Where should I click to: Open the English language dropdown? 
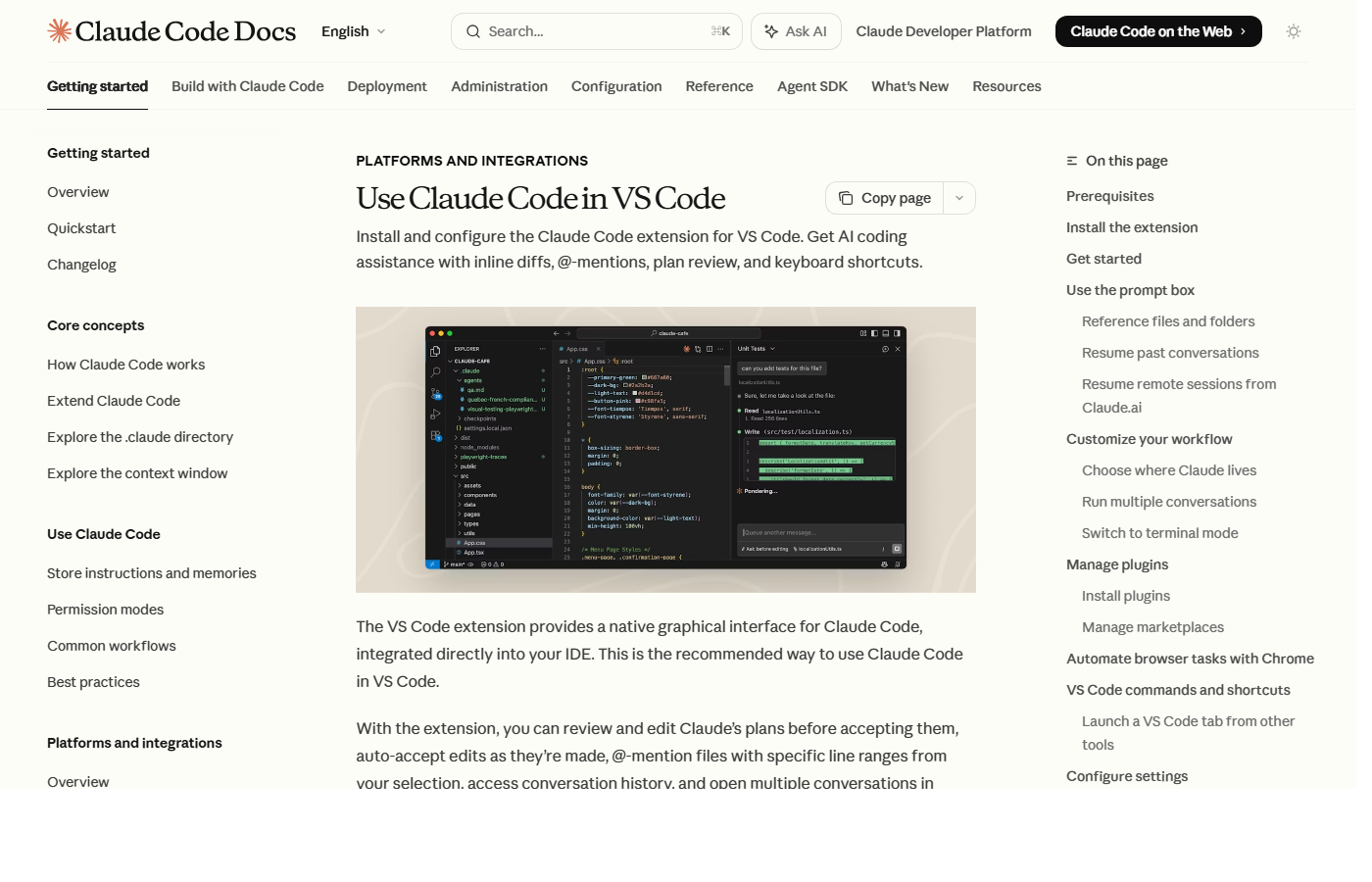(x=354, y=31)
